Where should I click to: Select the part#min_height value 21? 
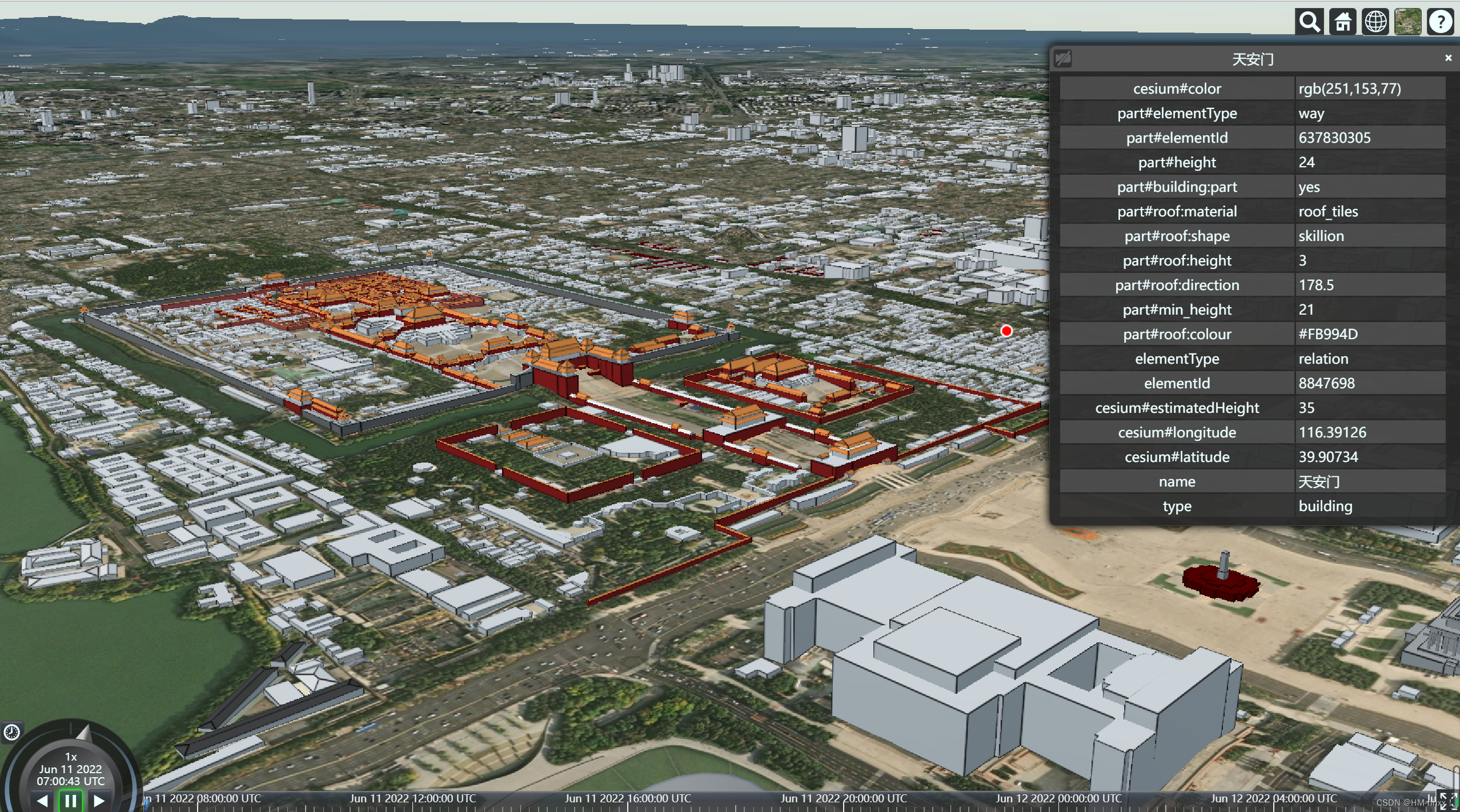click(1306, 309)
